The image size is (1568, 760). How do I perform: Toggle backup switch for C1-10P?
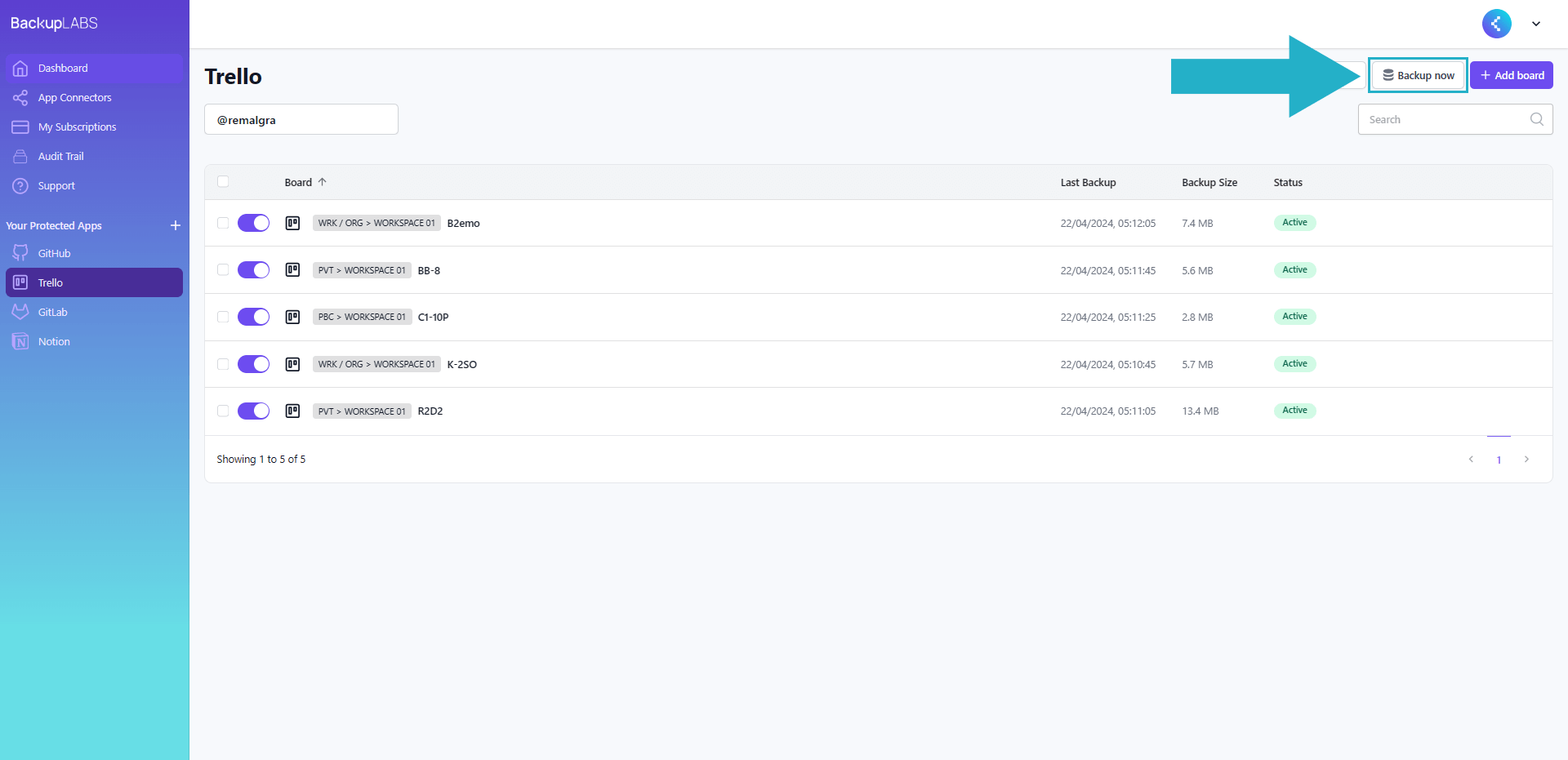click(254, 317)
